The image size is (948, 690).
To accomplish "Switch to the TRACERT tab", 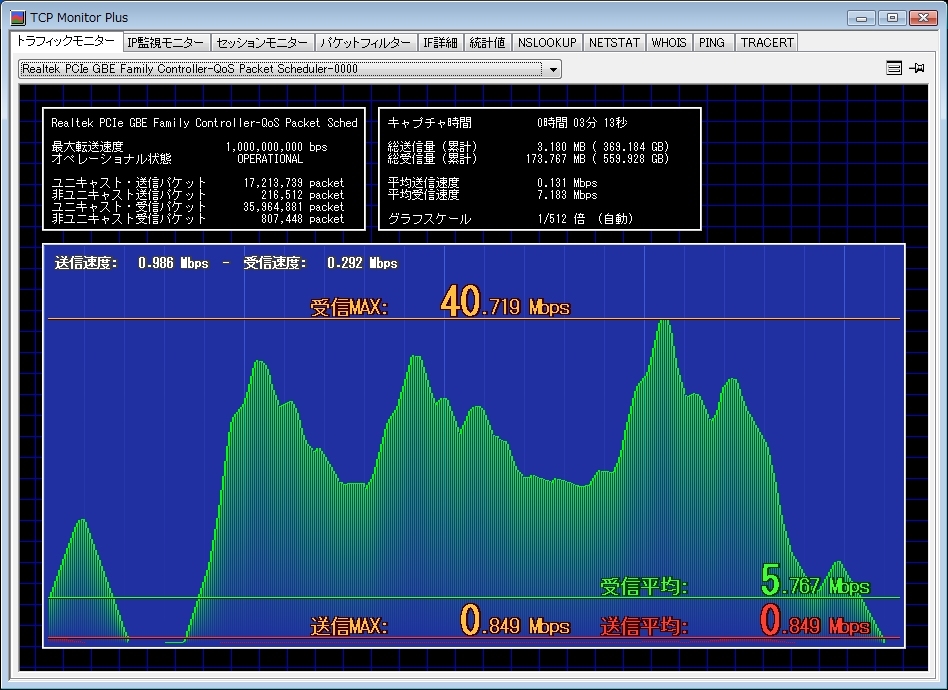I will [x=767, y=42].
